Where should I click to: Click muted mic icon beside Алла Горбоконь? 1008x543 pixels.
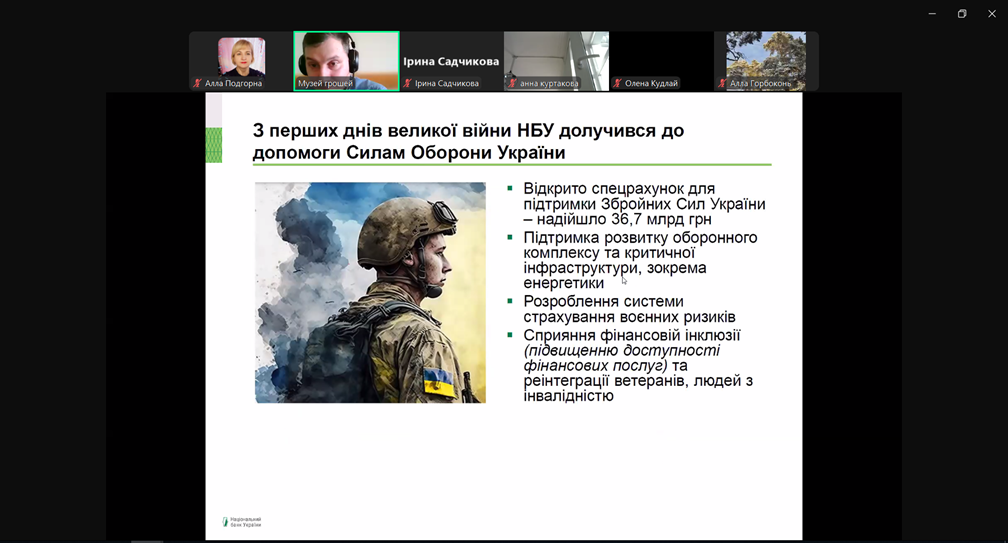pyautogui.click(x=722, y=84)
